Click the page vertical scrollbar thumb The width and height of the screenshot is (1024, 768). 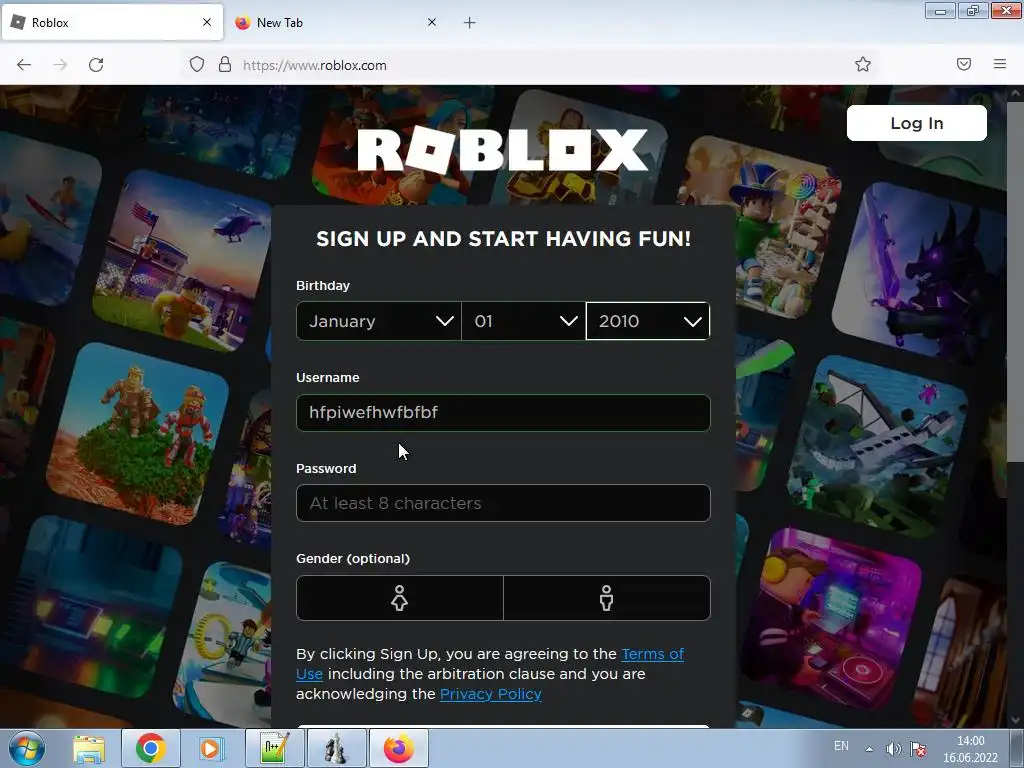click(1015, 281)
